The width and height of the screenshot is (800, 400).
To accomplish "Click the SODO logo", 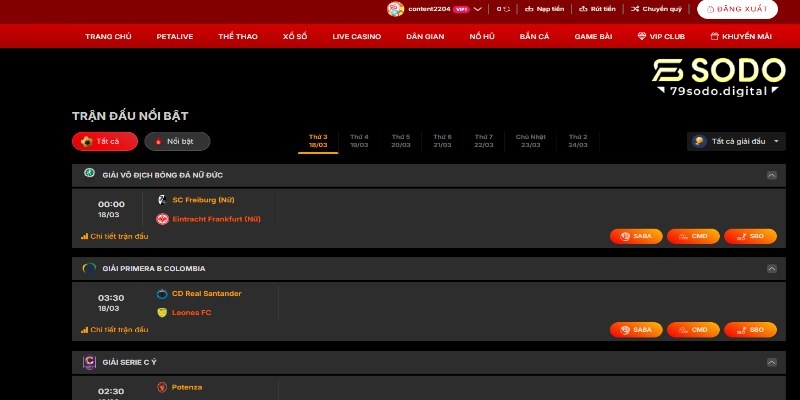I will pos(718,76).
